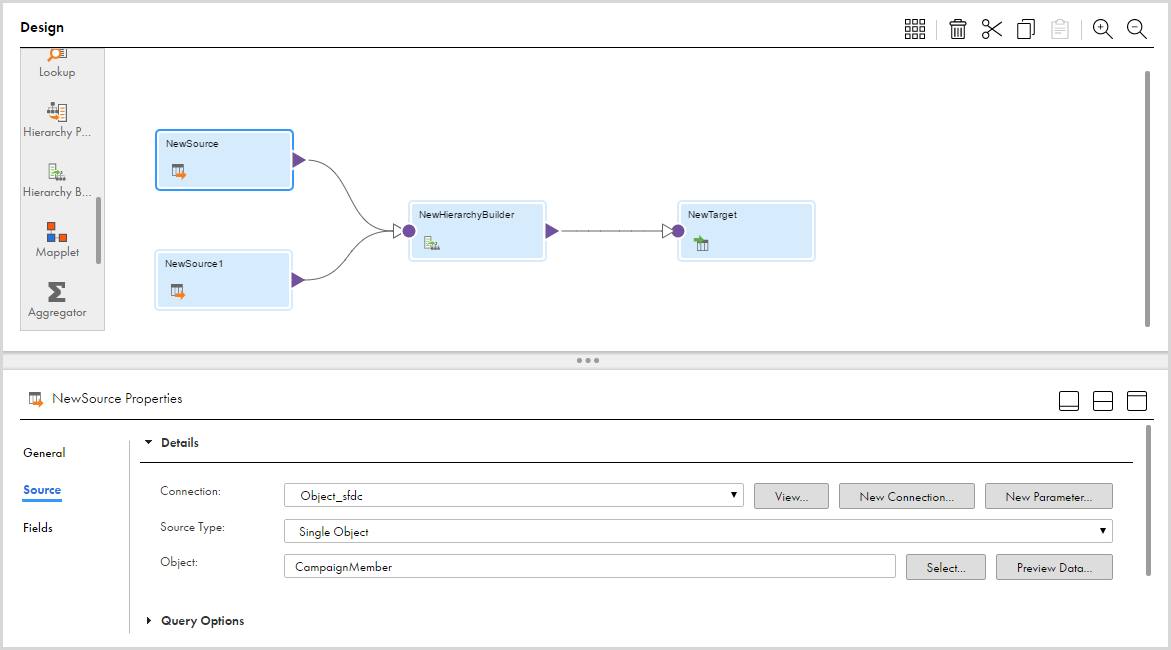Click the design canvas vertical scrollbar
This screenshot has width=1171, height=650.
click(1148, 199)
